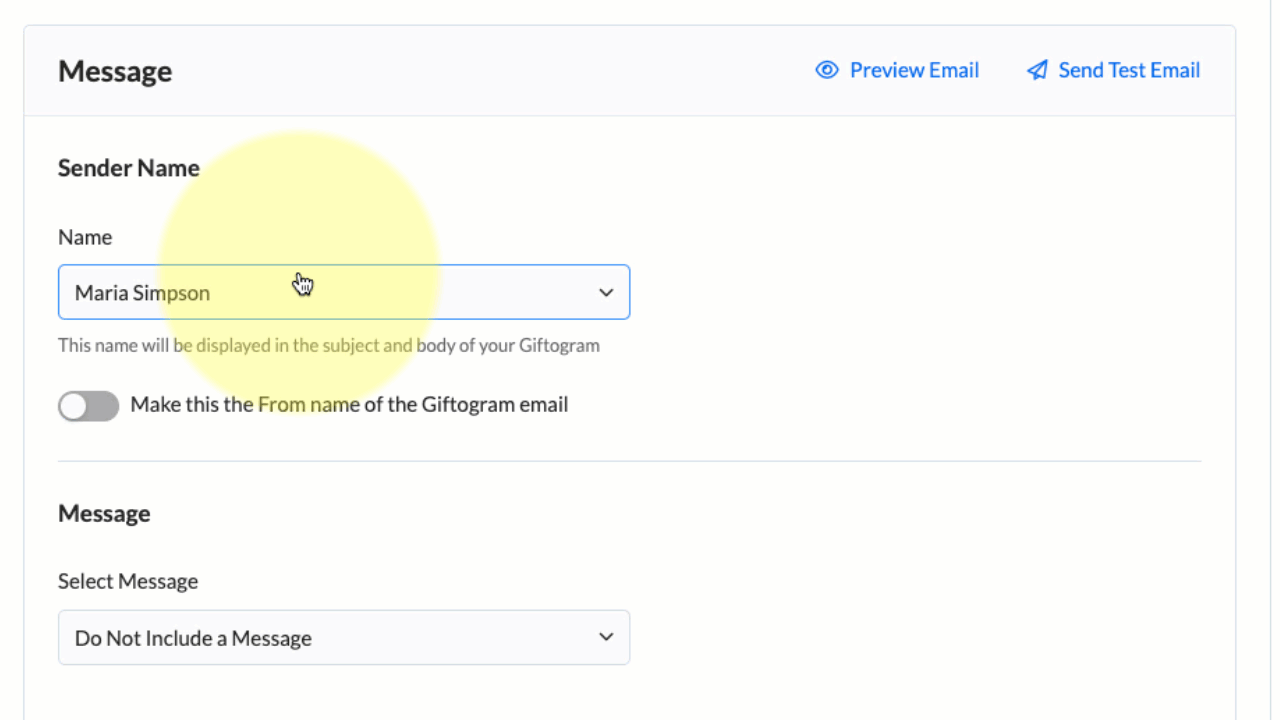Click the 'Name' field label
Viewport: 1280px width, 720px height.
tap(85, 237)
